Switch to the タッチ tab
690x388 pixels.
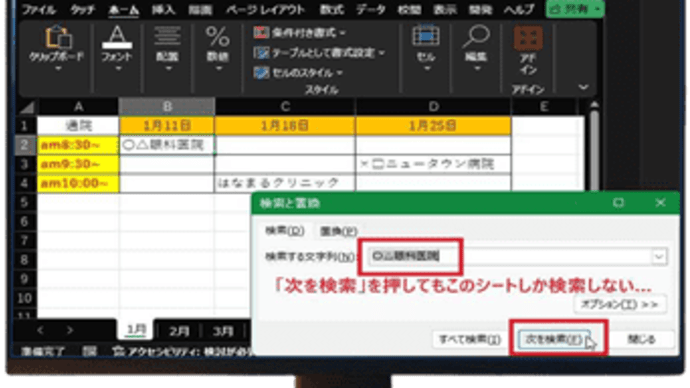click(82, 9)
